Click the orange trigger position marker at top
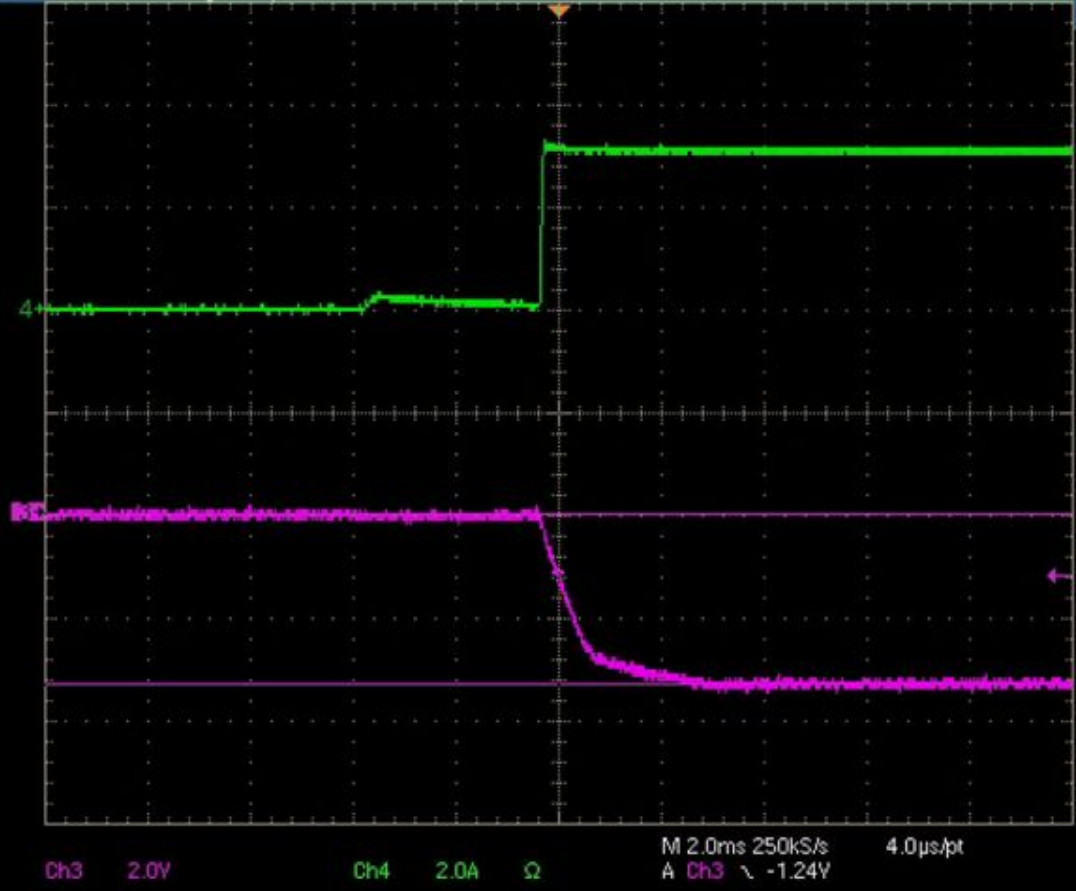 (x=559, y=11)
